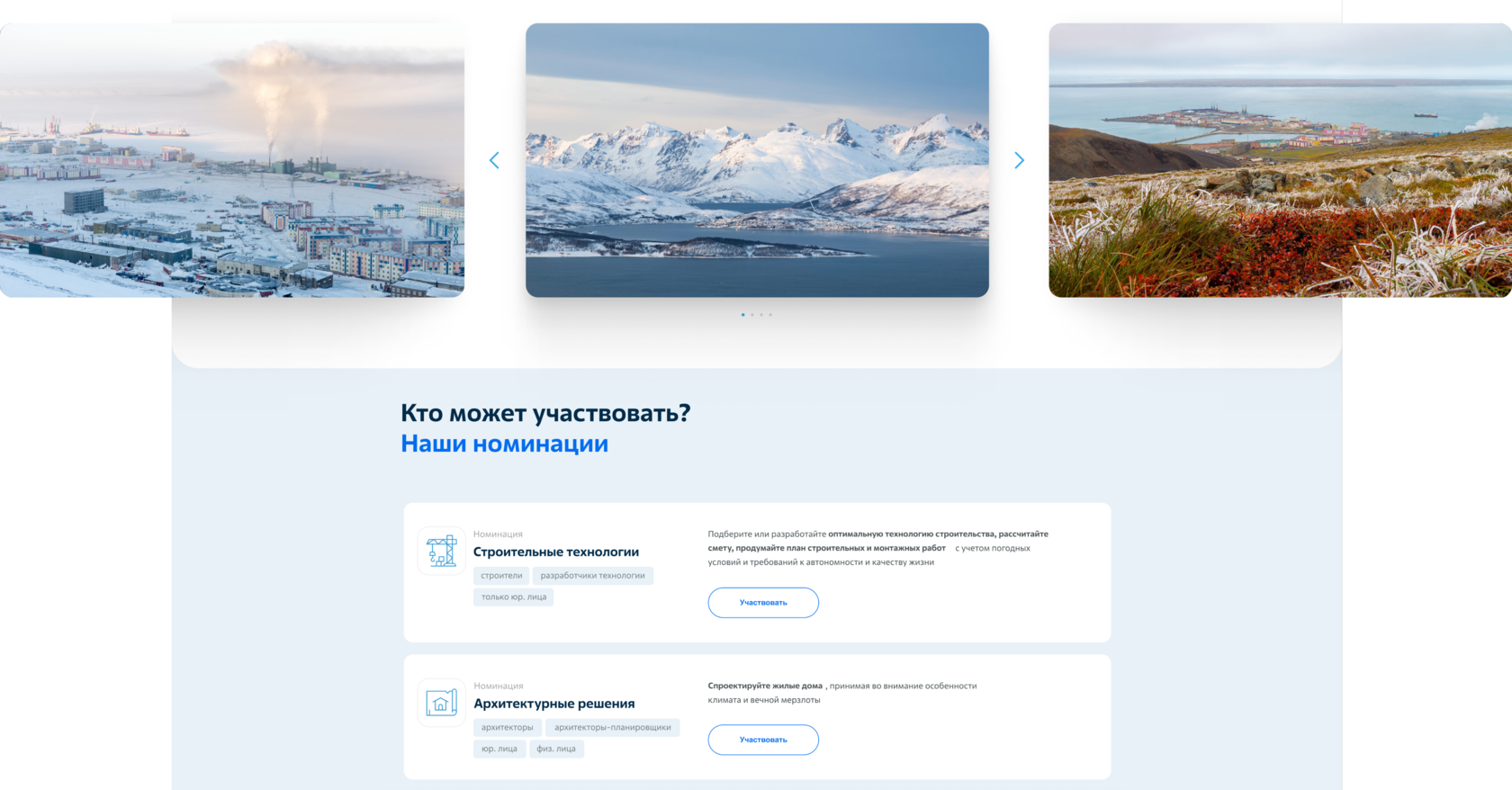Click the строители tag
The height and width of the screenshot is (790, 1512).
pos(501,576)
